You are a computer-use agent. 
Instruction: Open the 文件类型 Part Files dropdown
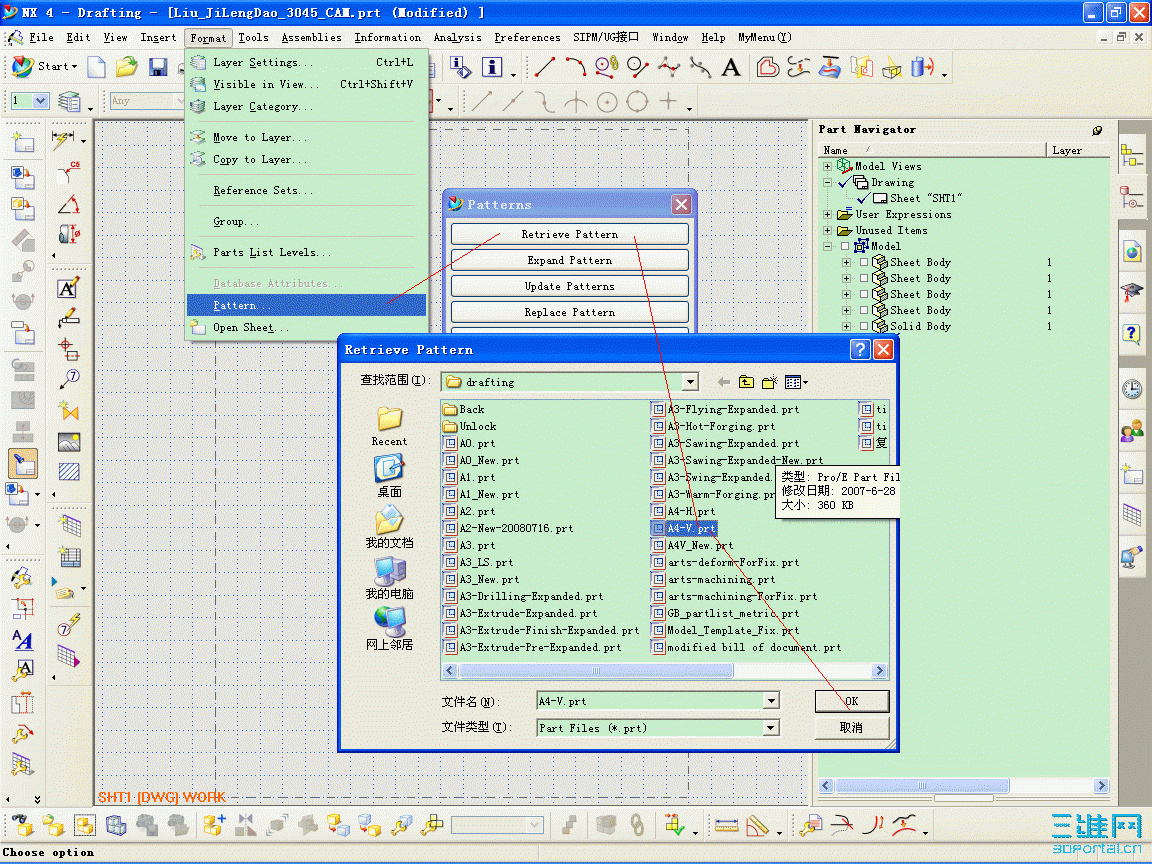click(x=771, y=728)
